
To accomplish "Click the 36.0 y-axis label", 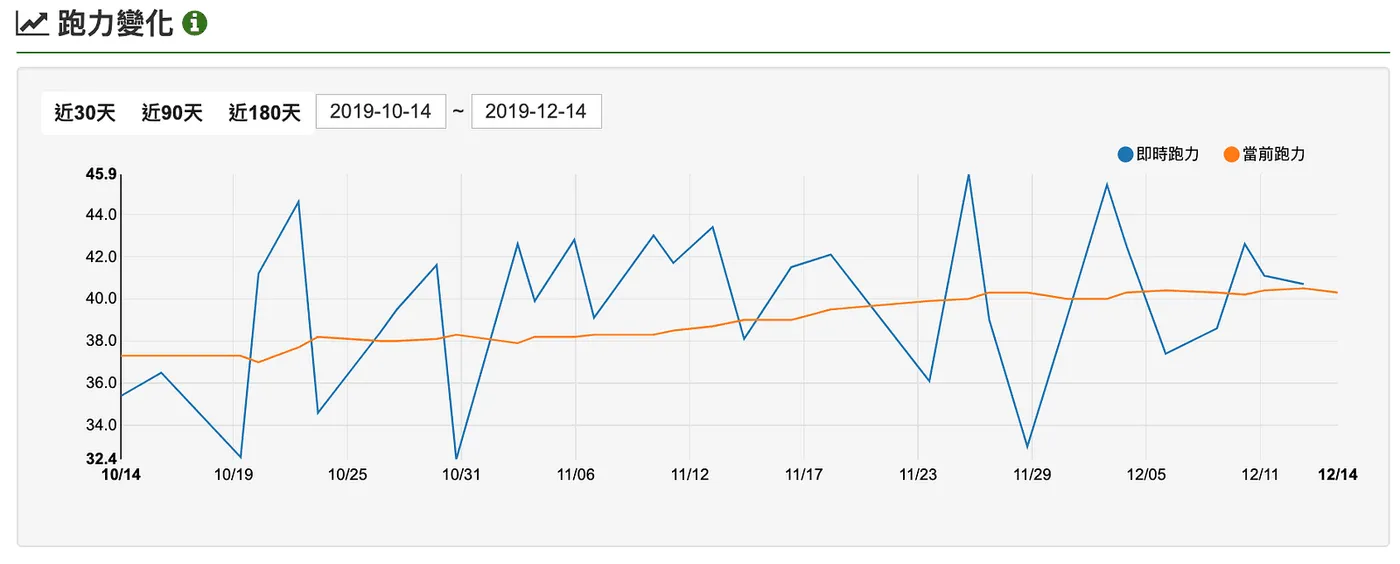I will coord(102,383).
